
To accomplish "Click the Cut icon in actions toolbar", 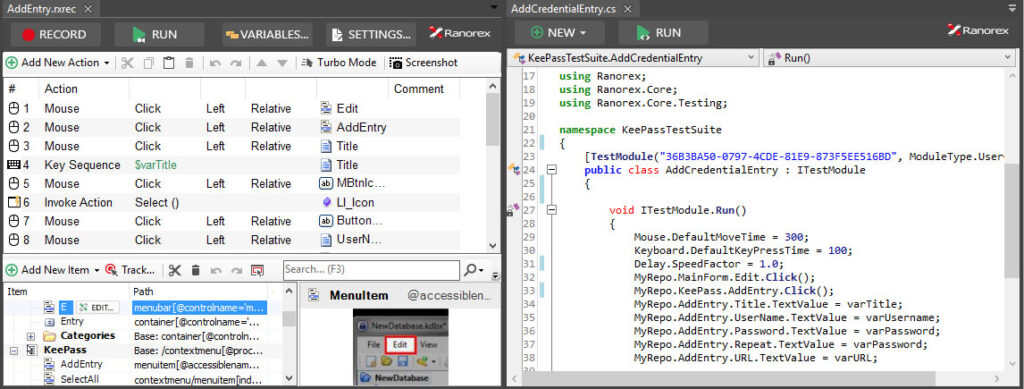I will (127, 63).
